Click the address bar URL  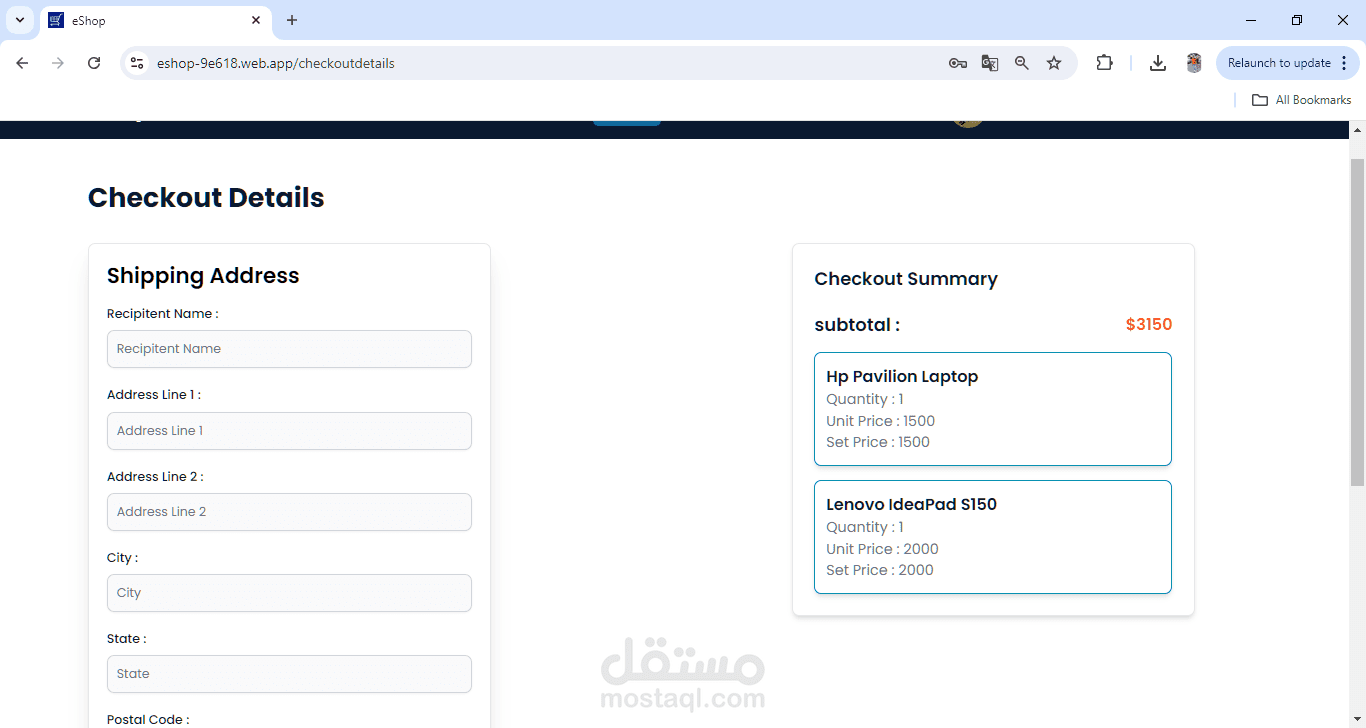coord(276,63)
